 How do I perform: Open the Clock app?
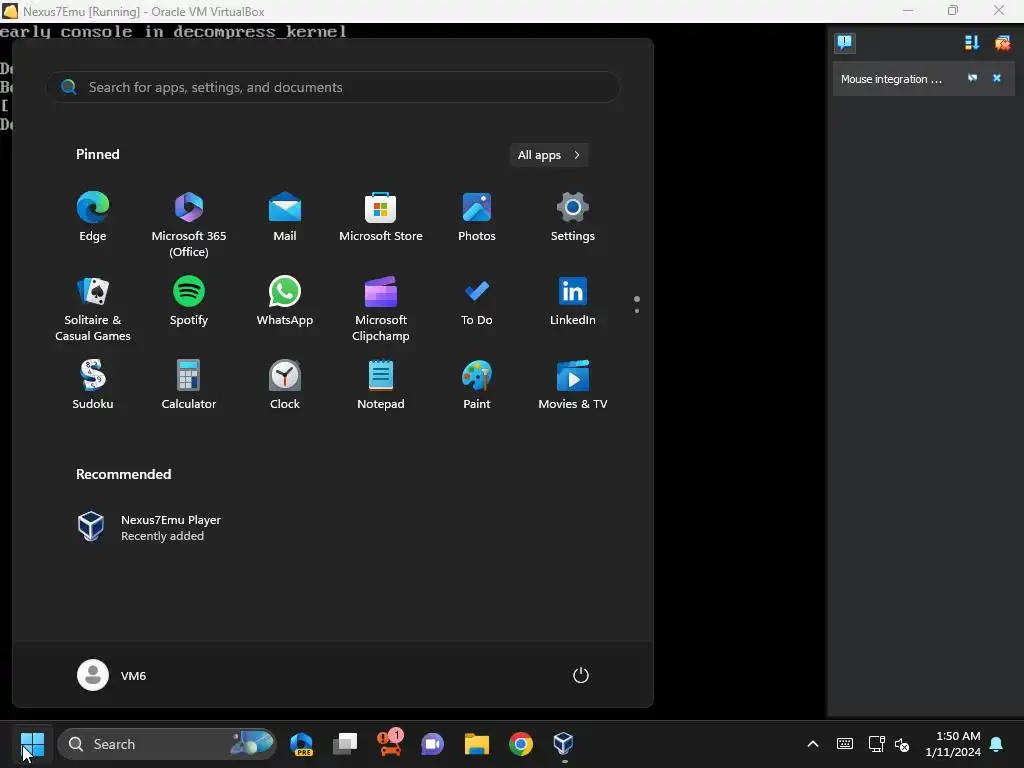click(x=285, y=385)
